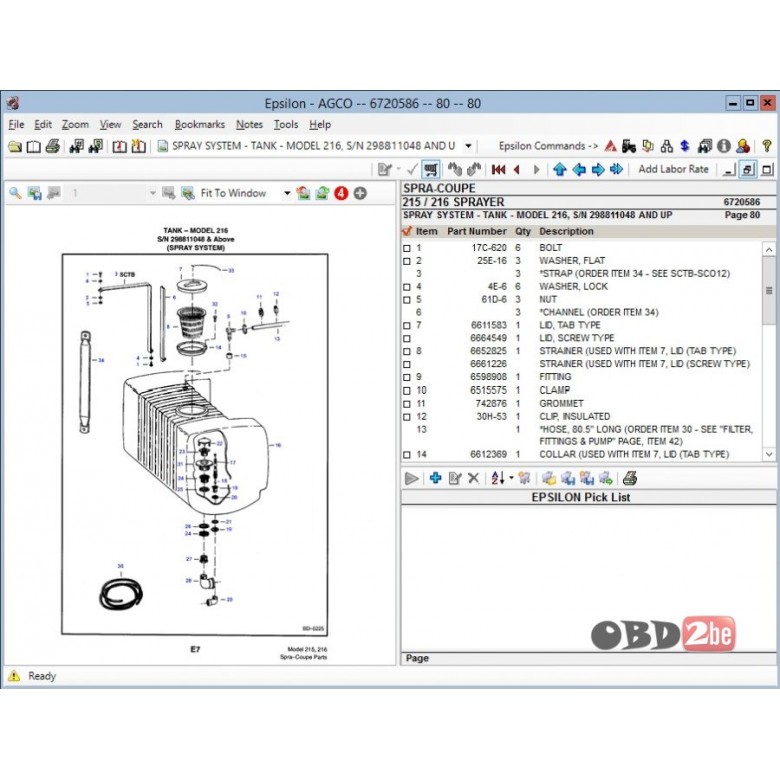Check the box for item 9 FITTING
Screen dimensions: 780x780
click(407, 378)
